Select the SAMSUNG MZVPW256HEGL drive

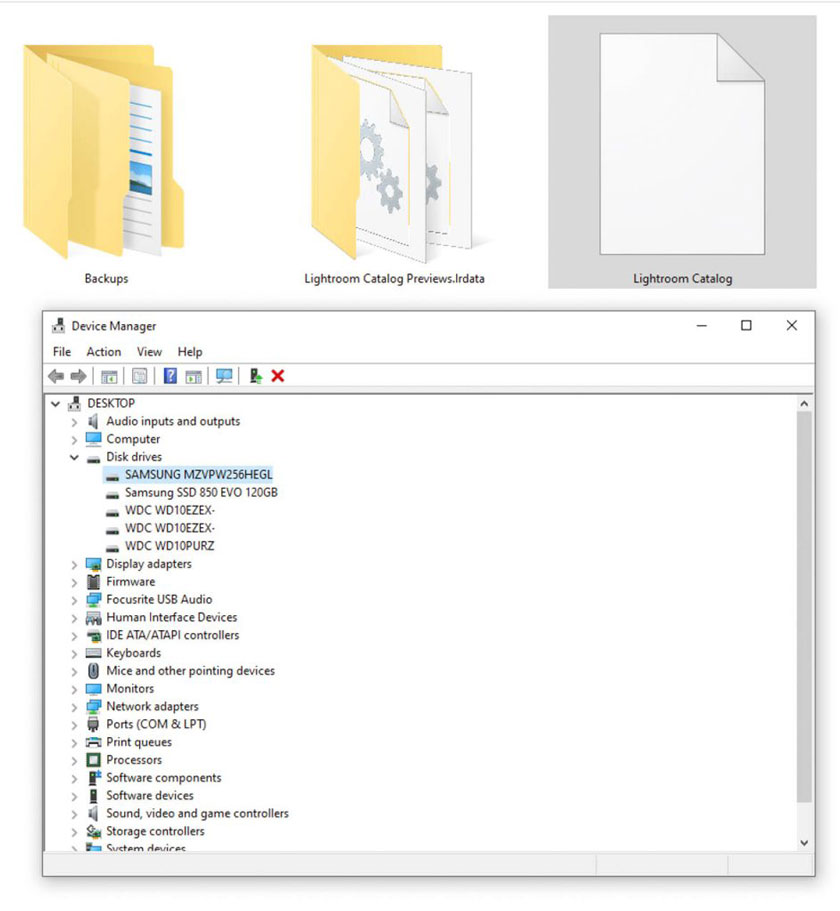tap(198, 475)
